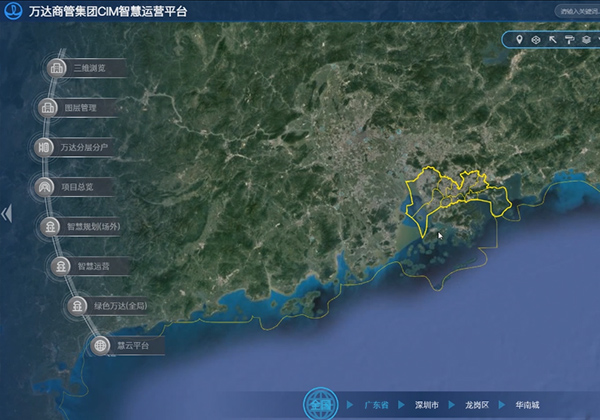Screen dimensions: 600x420
Task: Select the location pin tool
Action: pyautogui.click(x=519, y=39)
